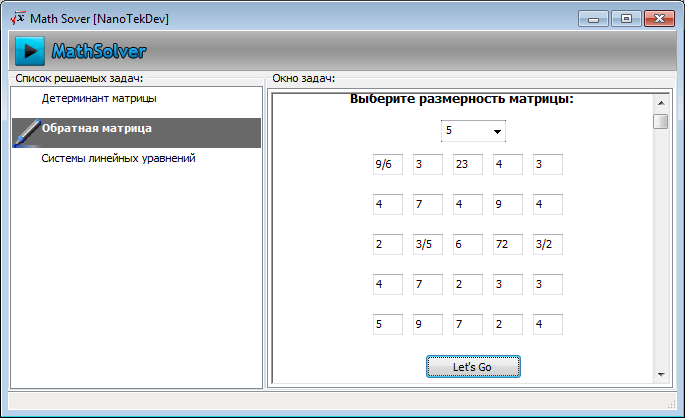The height and width of the screenshot is (418, 685).
Task: Click the matrix cell containing 3/5
Action: [428, 244]
